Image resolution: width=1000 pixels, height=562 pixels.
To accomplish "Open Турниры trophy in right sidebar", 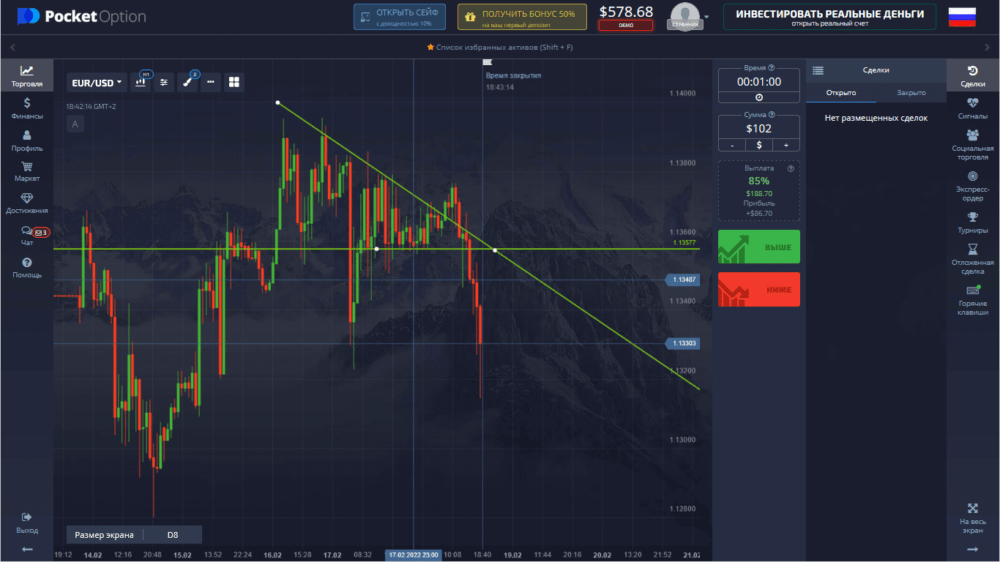I will [x=972, y=221].
